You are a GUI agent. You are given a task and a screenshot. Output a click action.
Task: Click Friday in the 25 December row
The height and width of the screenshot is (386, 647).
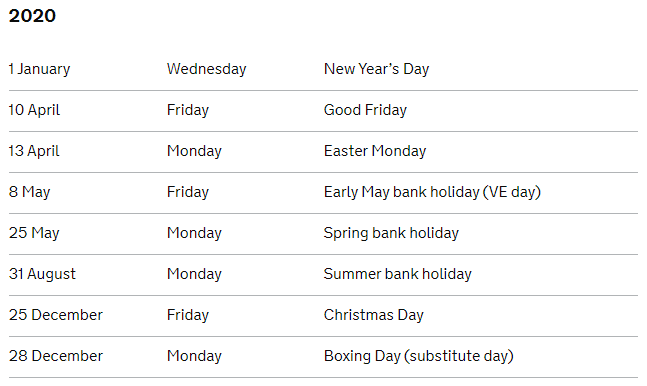(x=188, y=315)
